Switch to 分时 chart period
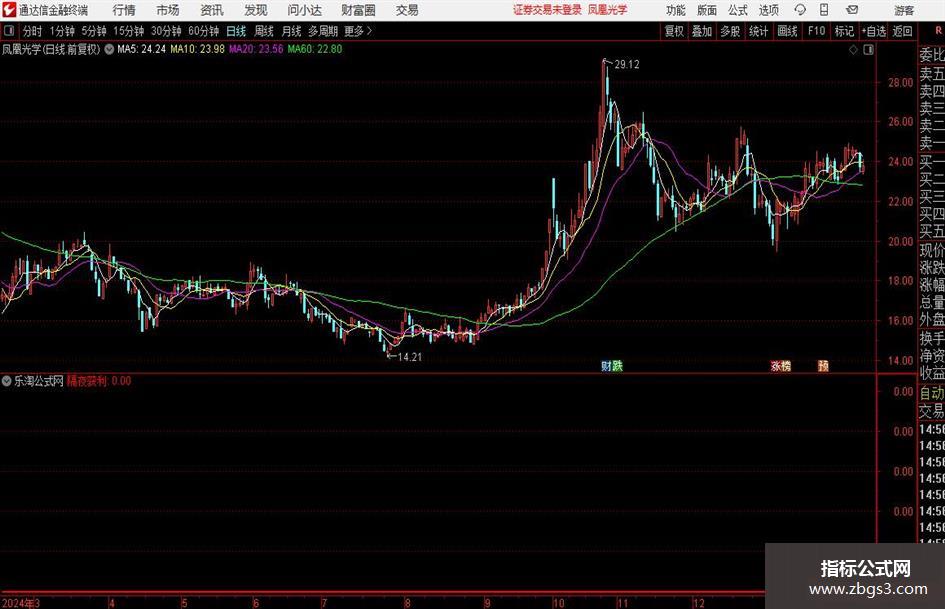Image resolution: width=945 pixels, height=609 pixels. click(x=33, y=31)
